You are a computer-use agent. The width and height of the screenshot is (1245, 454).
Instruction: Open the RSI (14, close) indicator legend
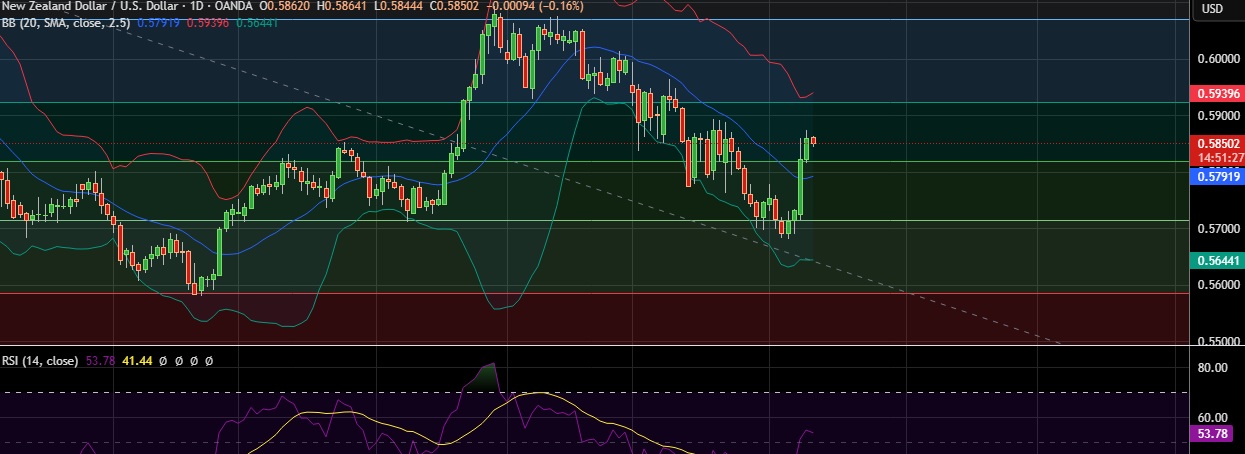pos(40,360)
